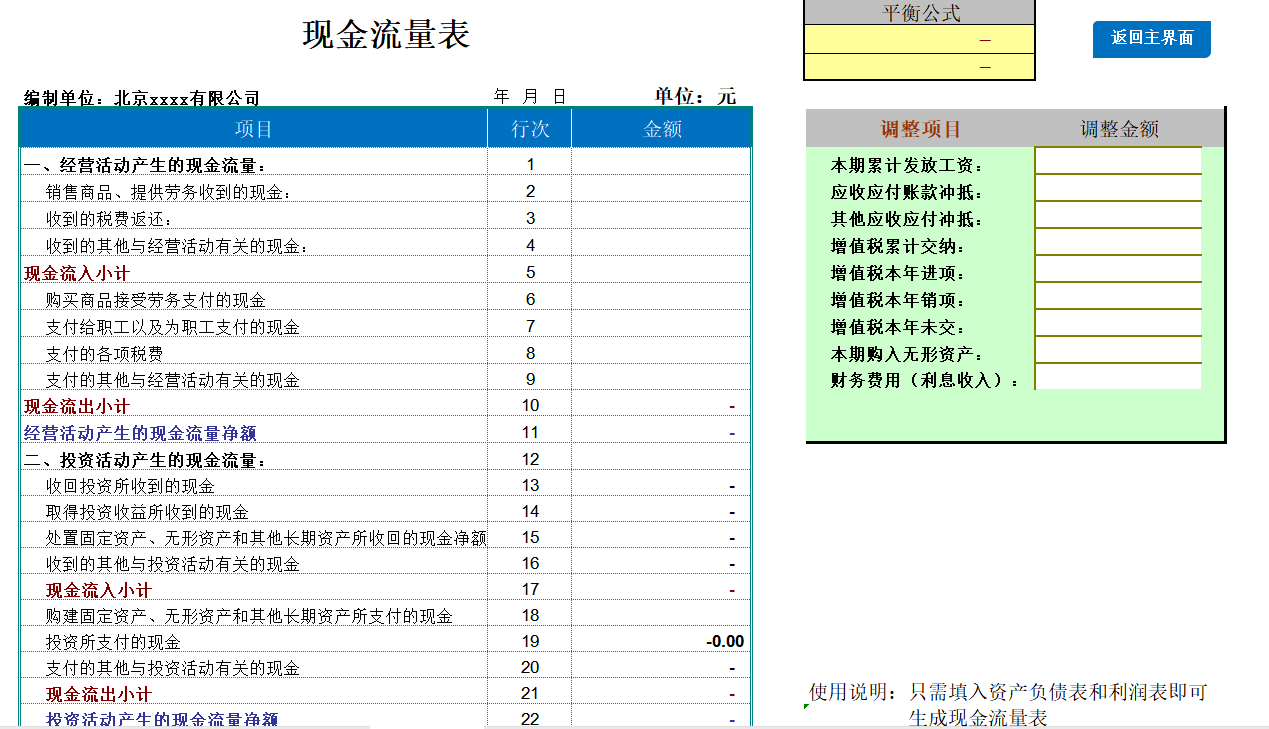Select the 项目 column header
Viewport: 1269px width, 729px height.
[x=250, y=130]
